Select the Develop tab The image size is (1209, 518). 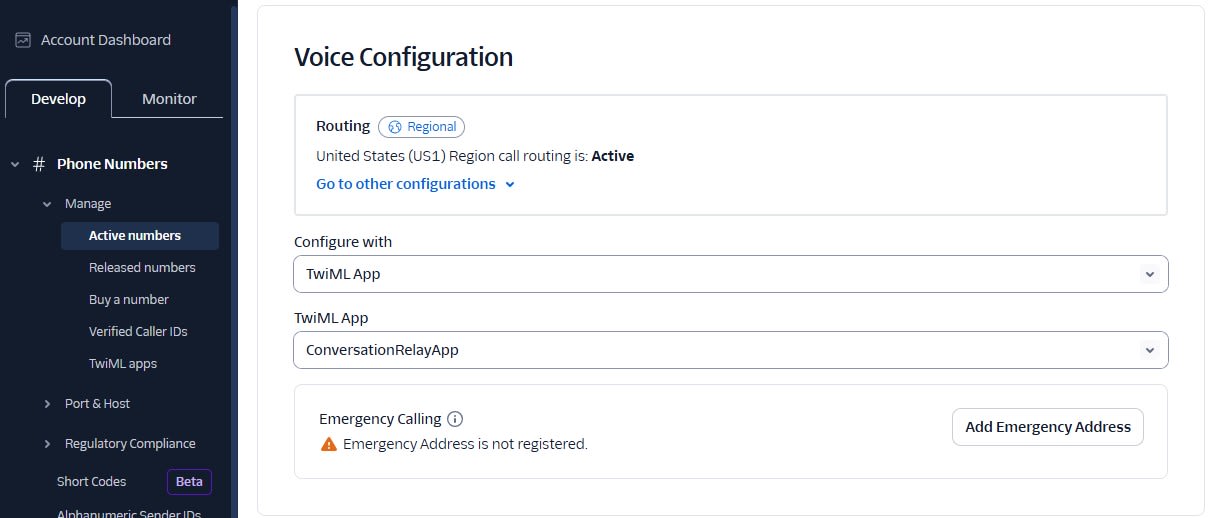point(58,99)
